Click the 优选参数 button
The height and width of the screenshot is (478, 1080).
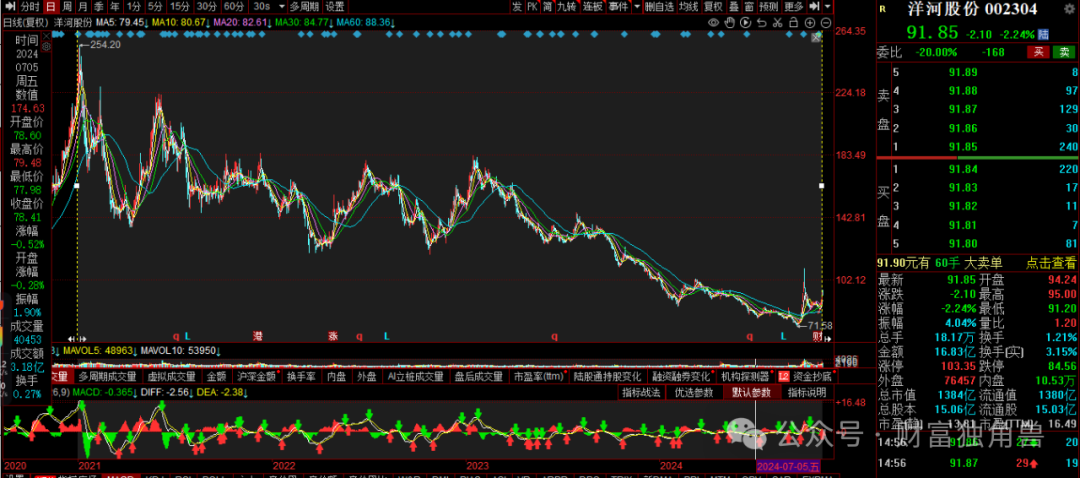pos(694,392)
